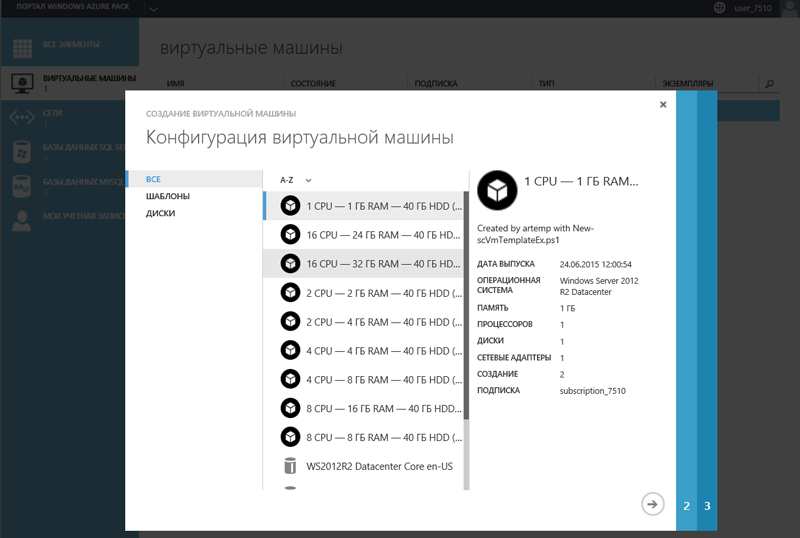Select the ДИСКИ filter category
Image resolution: width=800 pixels, height=538 pixels.
(x=160, y=213)
